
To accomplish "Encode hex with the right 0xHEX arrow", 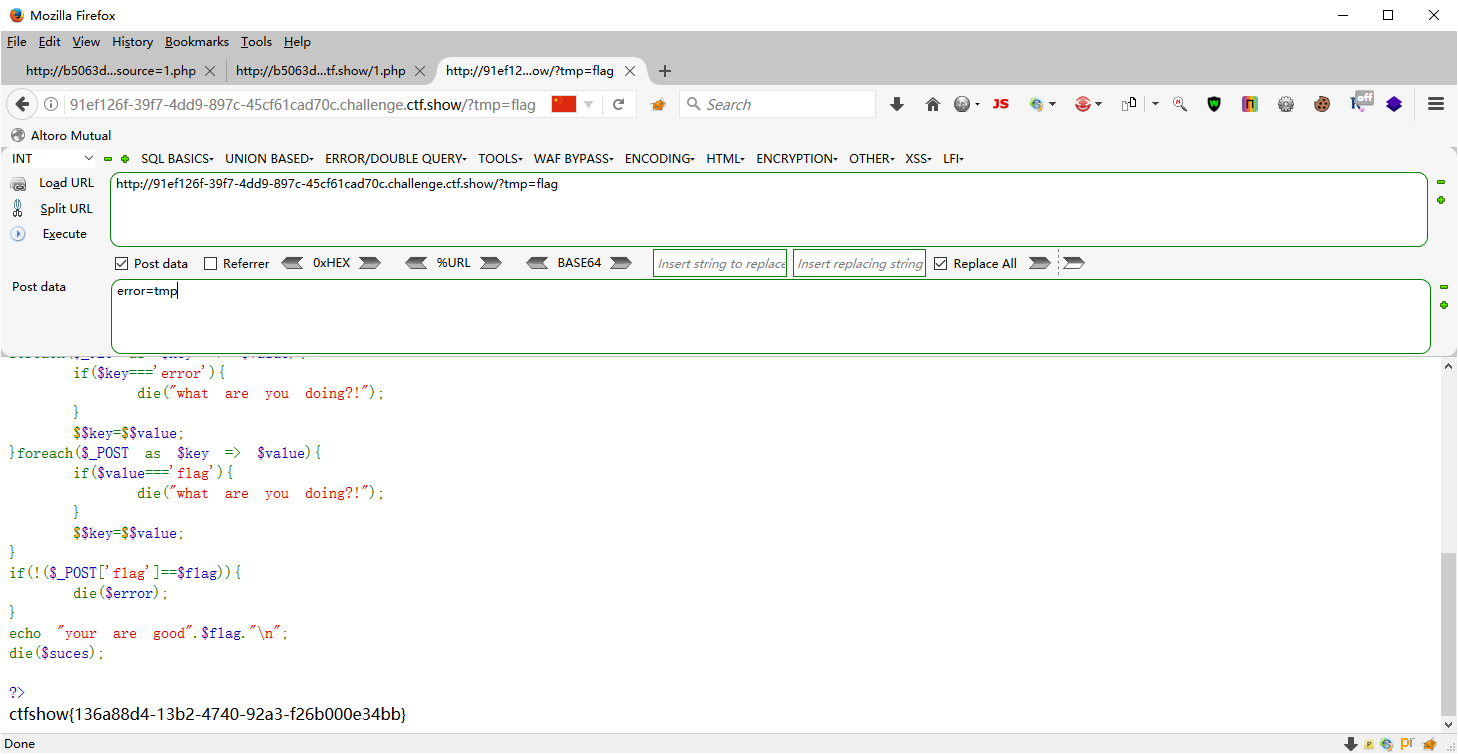I will [370, 263].
